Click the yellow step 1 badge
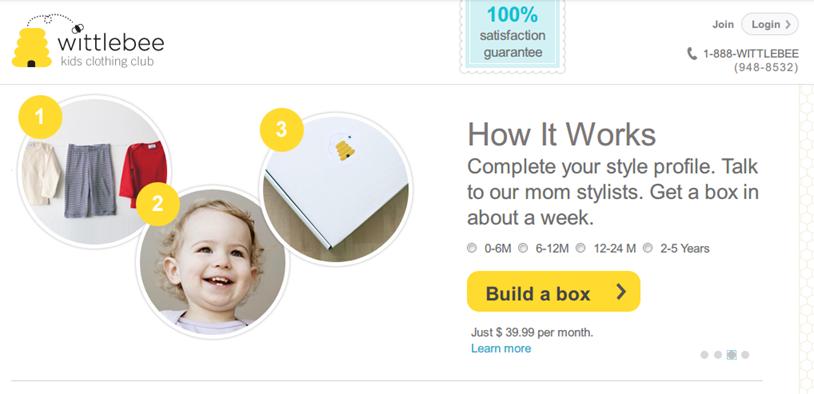814x394 pixels. click(40, 117)
